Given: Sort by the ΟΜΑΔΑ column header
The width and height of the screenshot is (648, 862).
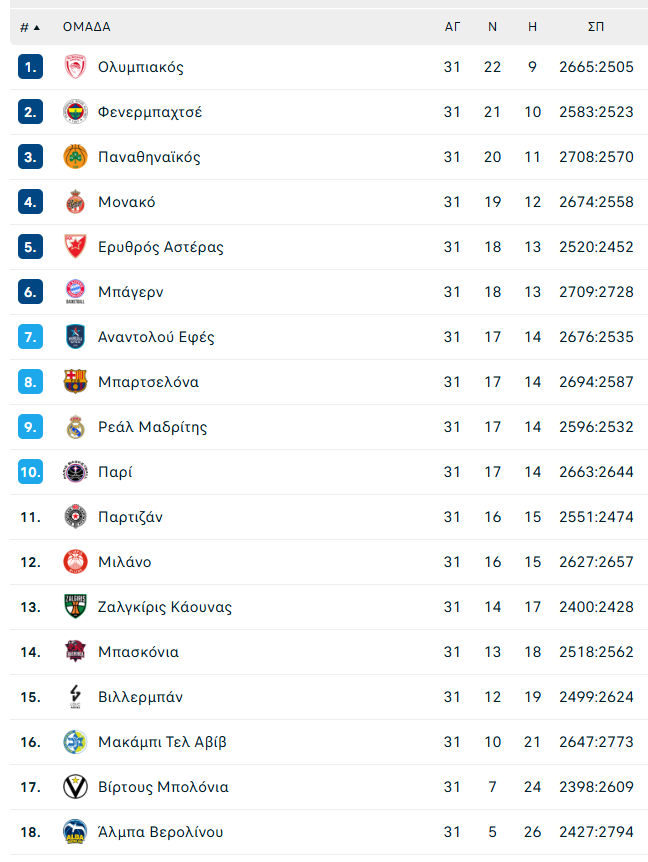Looking at the screenshot, I should click(x=87, y=27).
